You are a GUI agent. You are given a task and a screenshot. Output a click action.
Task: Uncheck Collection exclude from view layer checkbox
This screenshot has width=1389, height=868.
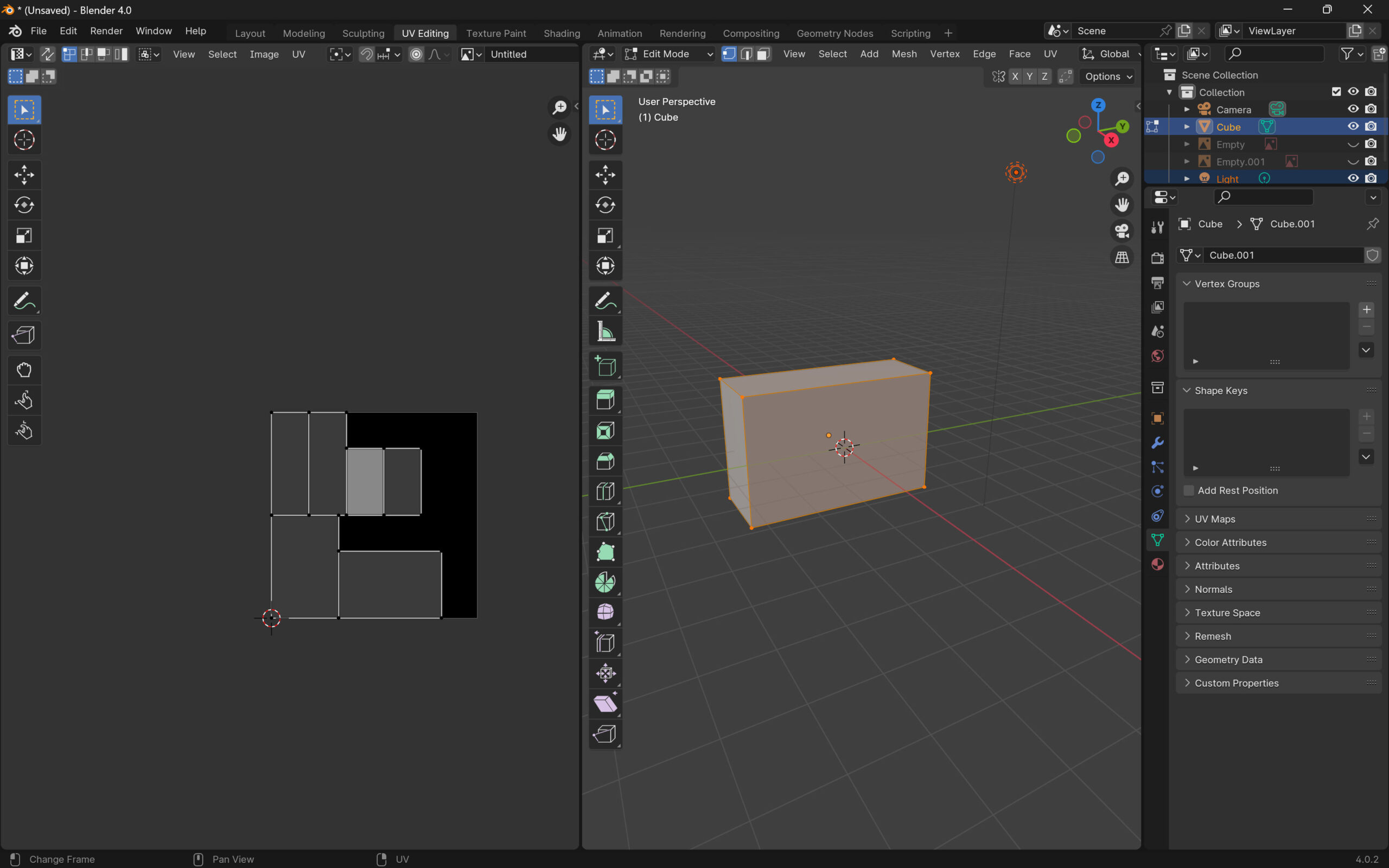(x=1336, y=92)
